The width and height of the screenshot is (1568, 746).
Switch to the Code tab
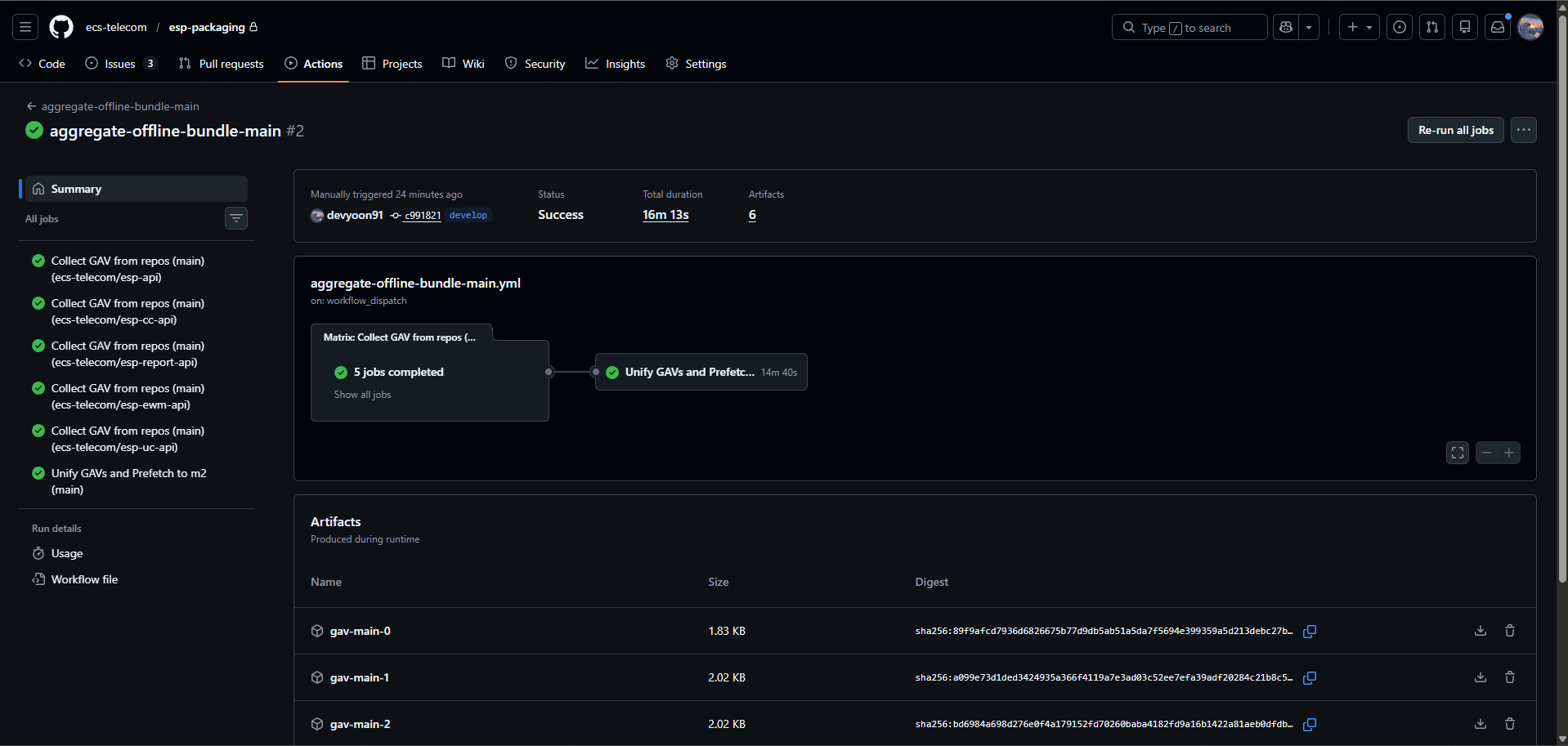(x=43, y=64)
